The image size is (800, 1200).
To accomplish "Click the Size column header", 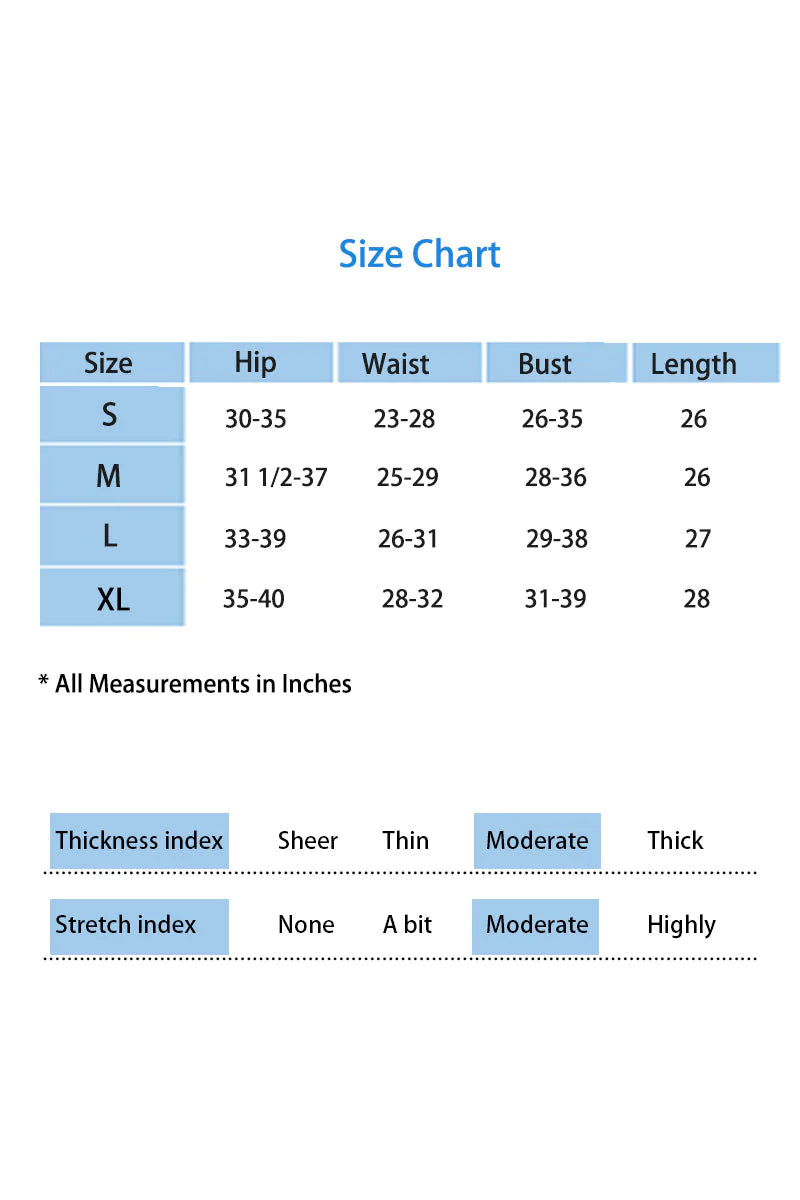I will pyautogui.click(x=108, y=363).
